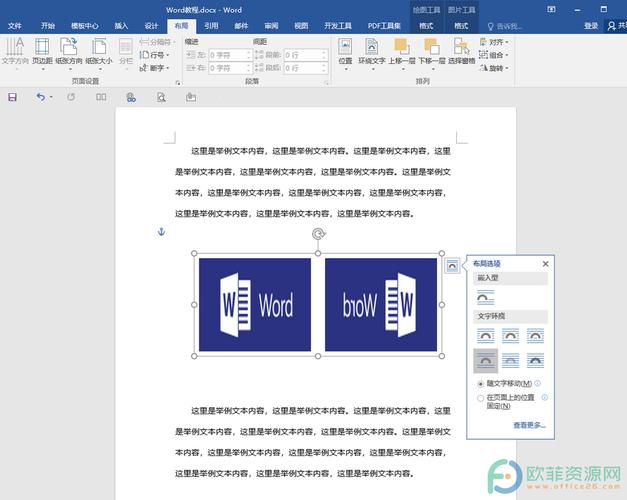Click the read mode icon in quick toolbar
The height and width of the screenshot is (500, 627).
pos(101,97)
